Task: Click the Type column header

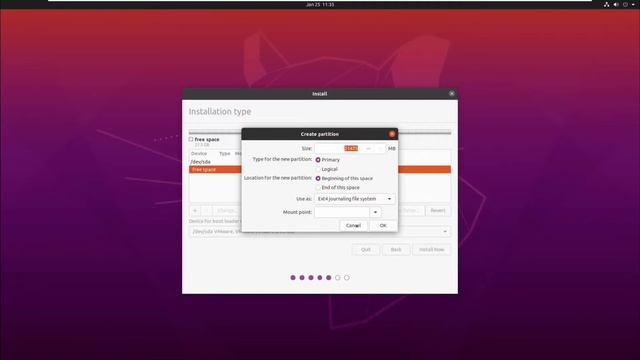Action: tap(224, 153)
